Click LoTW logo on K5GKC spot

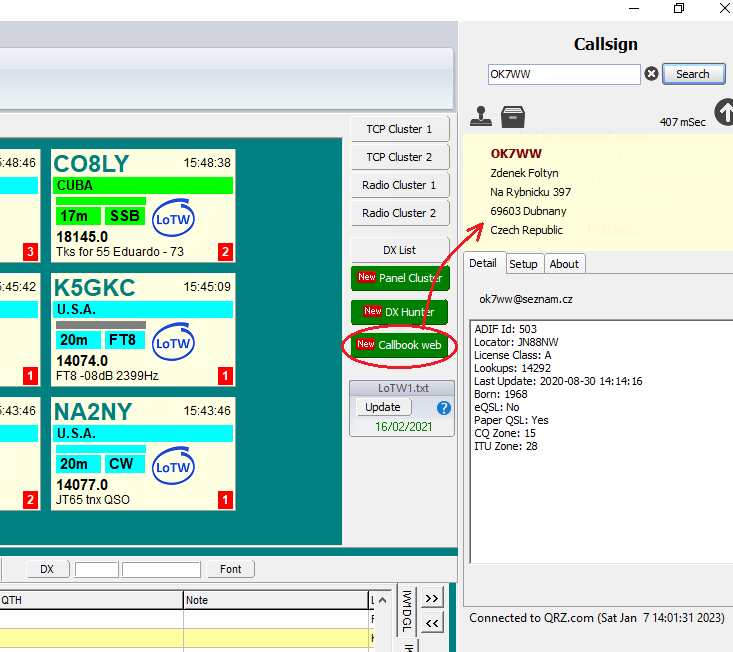click(x=173, y=343)
